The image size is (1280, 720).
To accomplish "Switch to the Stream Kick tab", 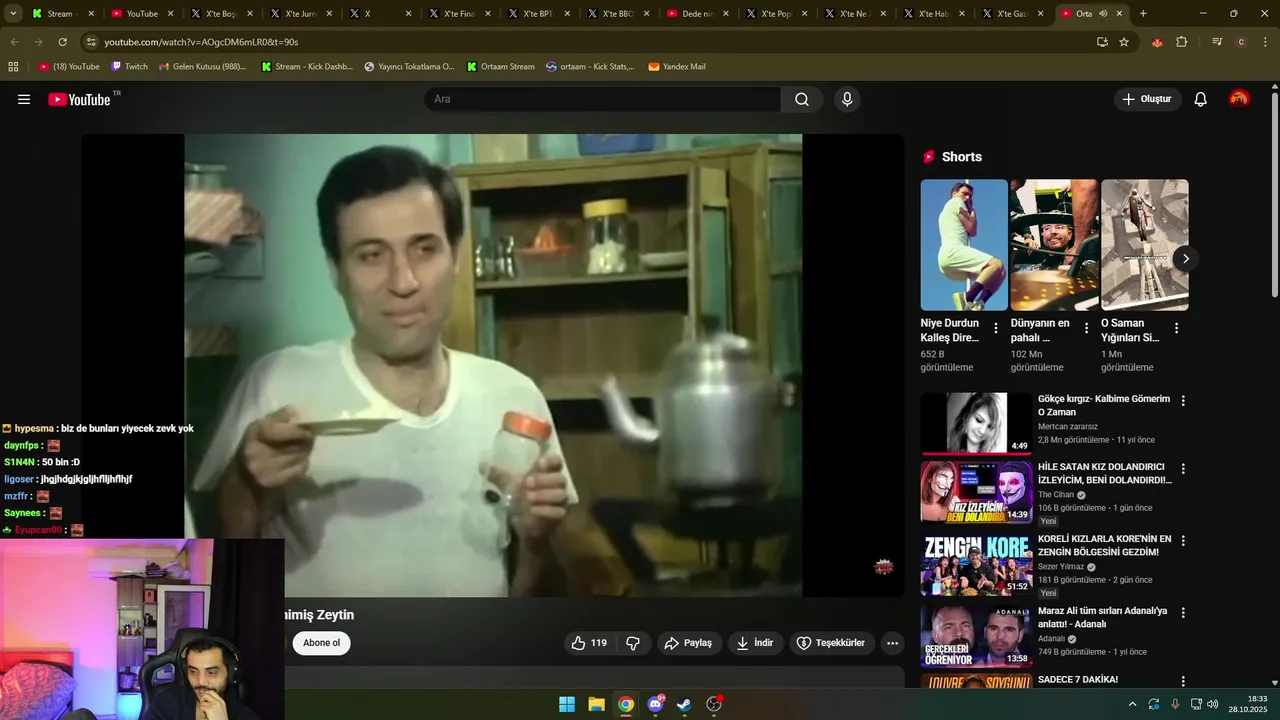I will click(x=62, y=14).
